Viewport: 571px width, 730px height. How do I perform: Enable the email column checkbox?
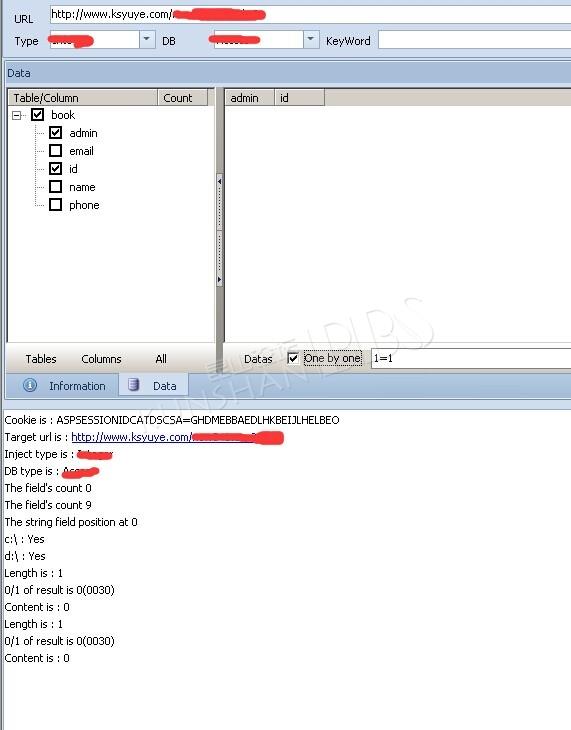point(55,150)
